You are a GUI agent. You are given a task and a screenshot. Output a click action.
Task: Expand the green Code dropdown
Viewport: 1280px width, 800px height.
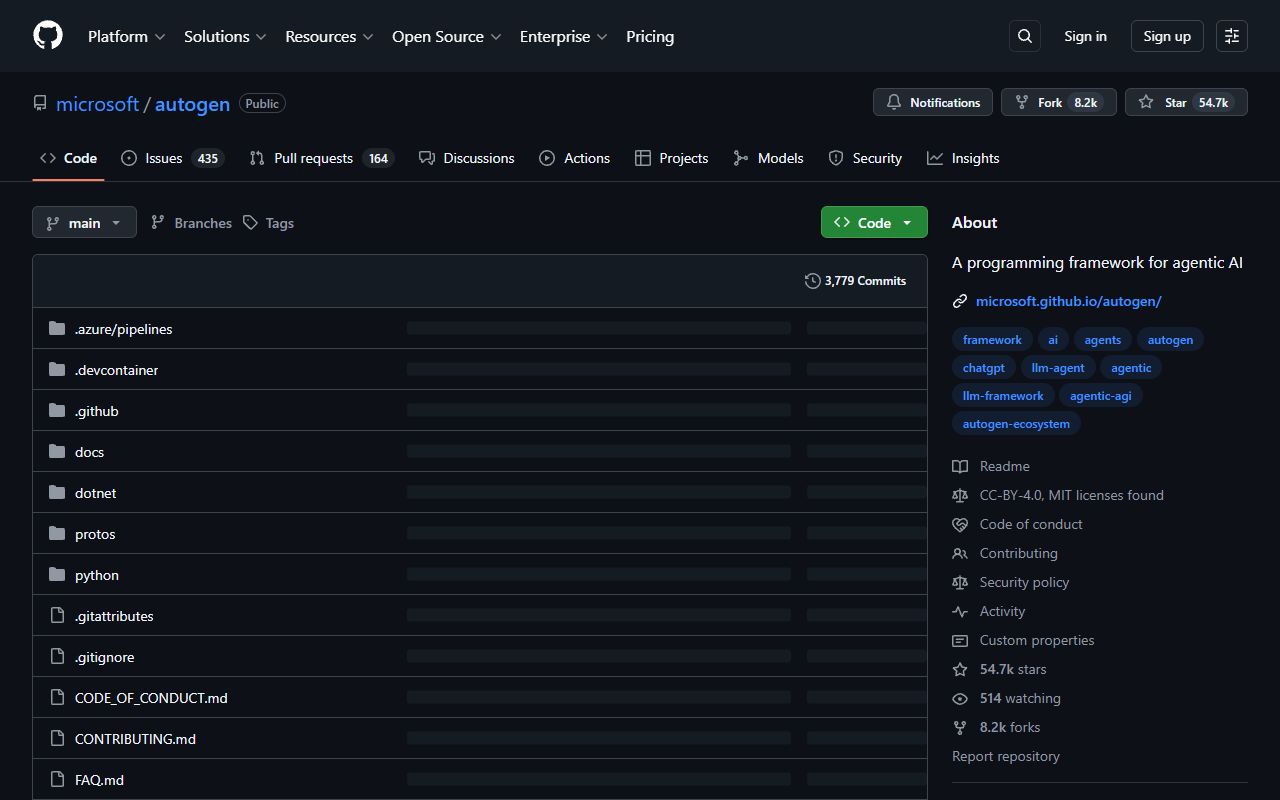(873, 222)
